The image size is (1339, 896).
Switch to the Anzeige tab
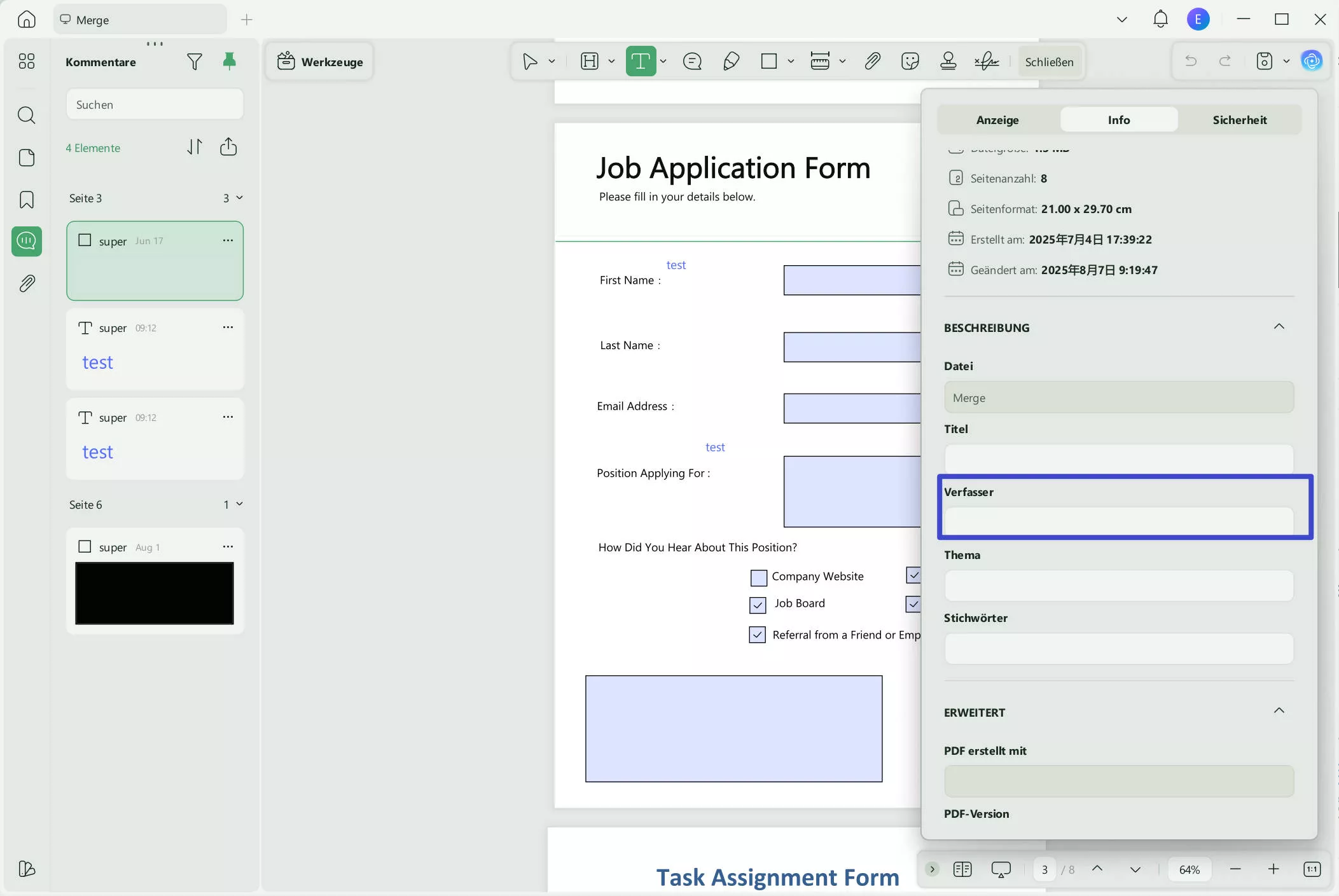pos(997,120)
